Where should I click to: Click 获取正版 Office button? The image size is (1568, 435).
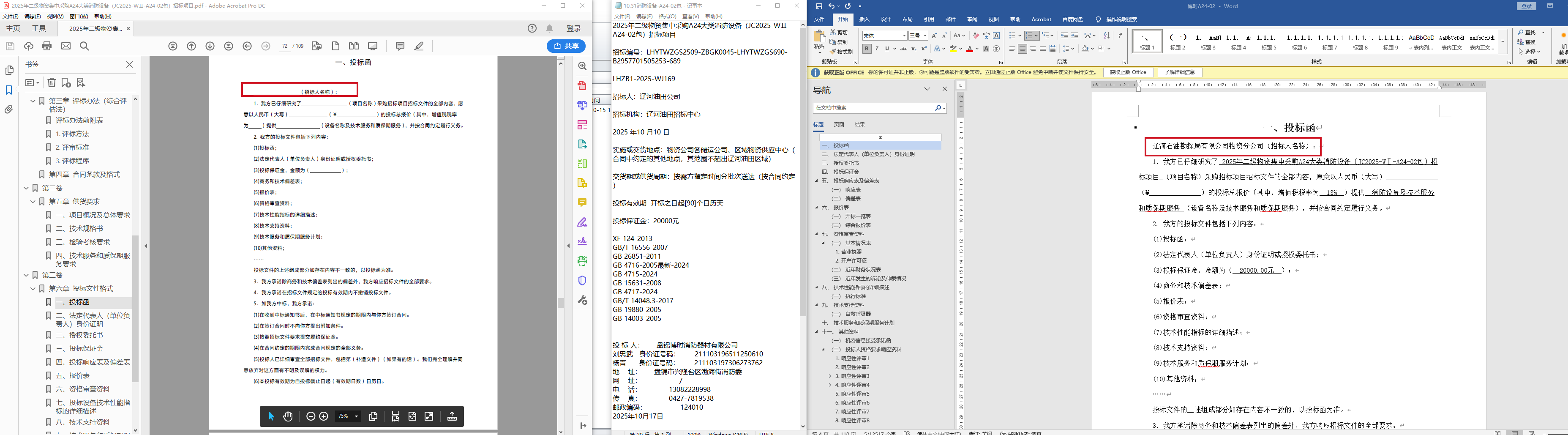tap(1128, 73)
